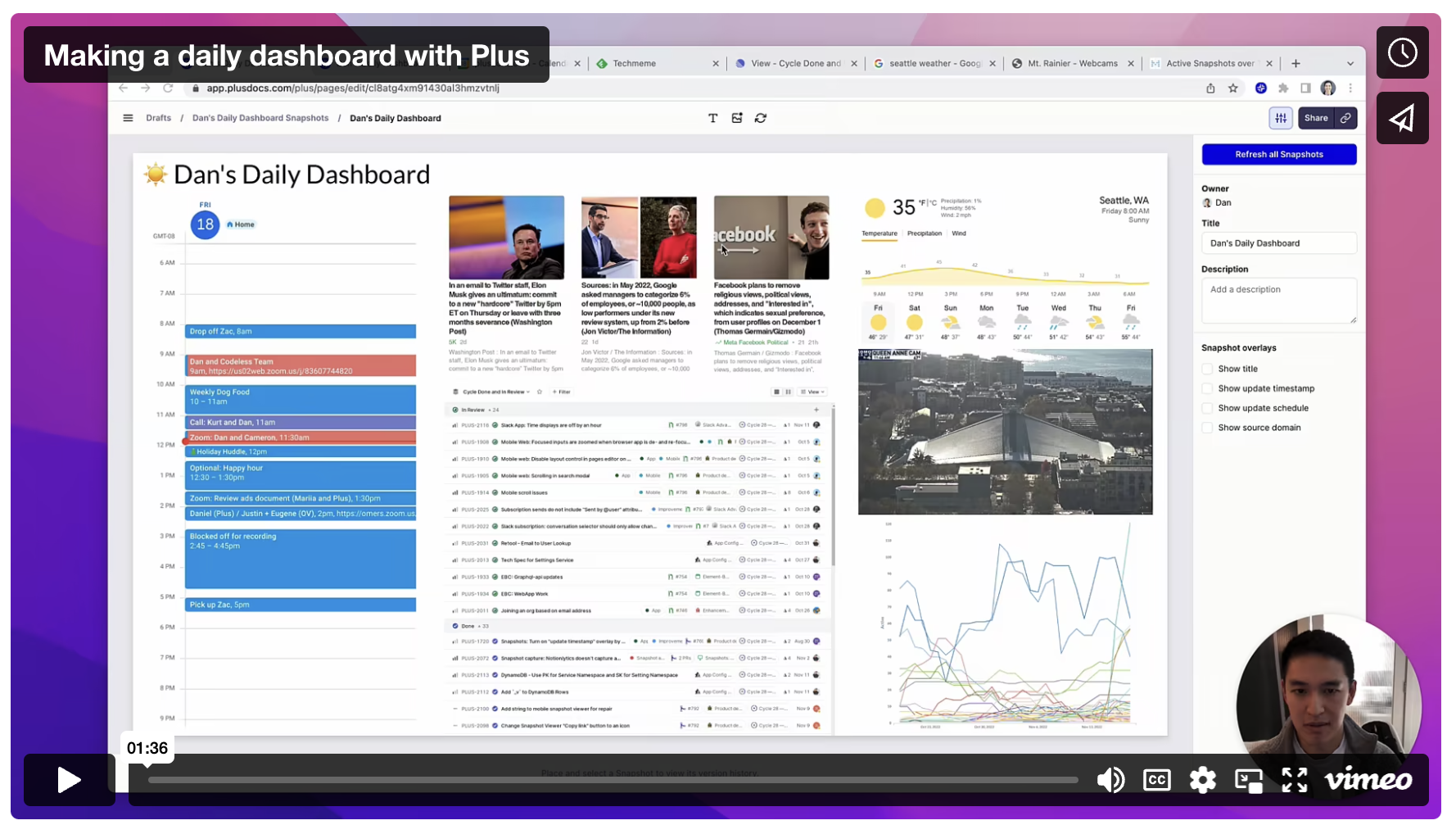This screenshot has width=1456, height=834.
Task: Go forward in the browser
Action: click(x=145, y=88)
